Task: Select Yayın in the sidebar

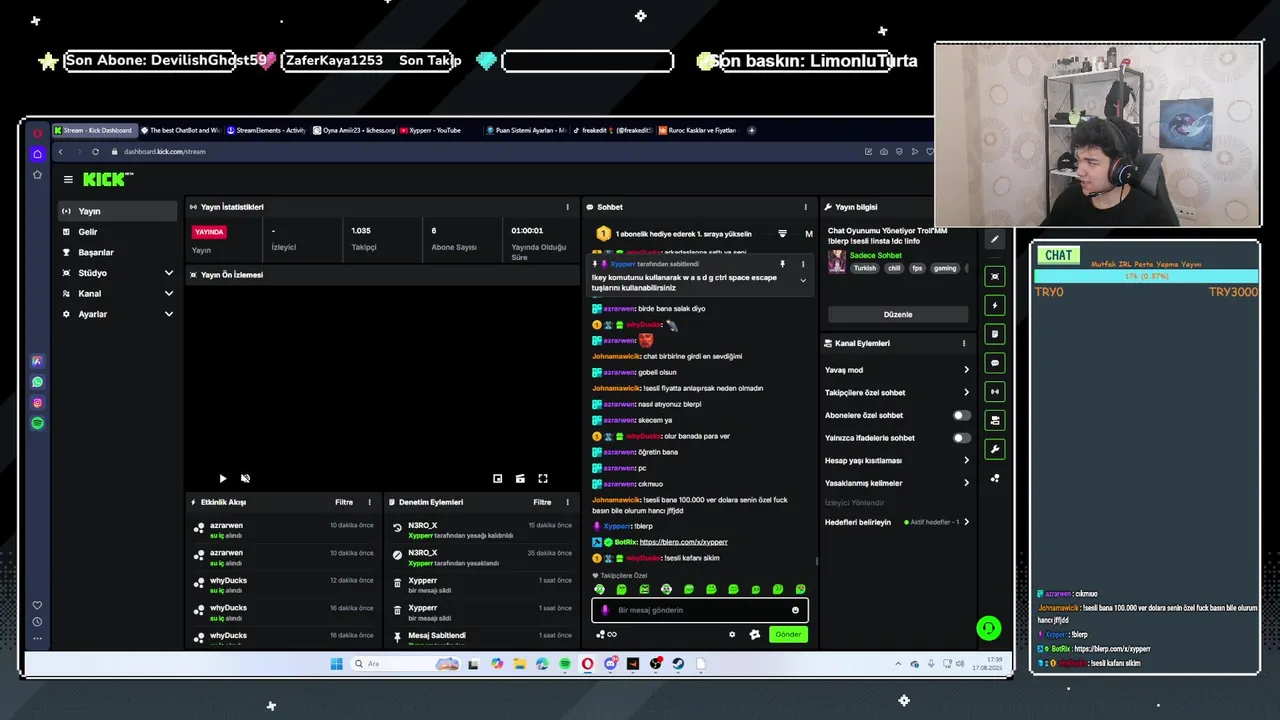Action: pos(117,211)
